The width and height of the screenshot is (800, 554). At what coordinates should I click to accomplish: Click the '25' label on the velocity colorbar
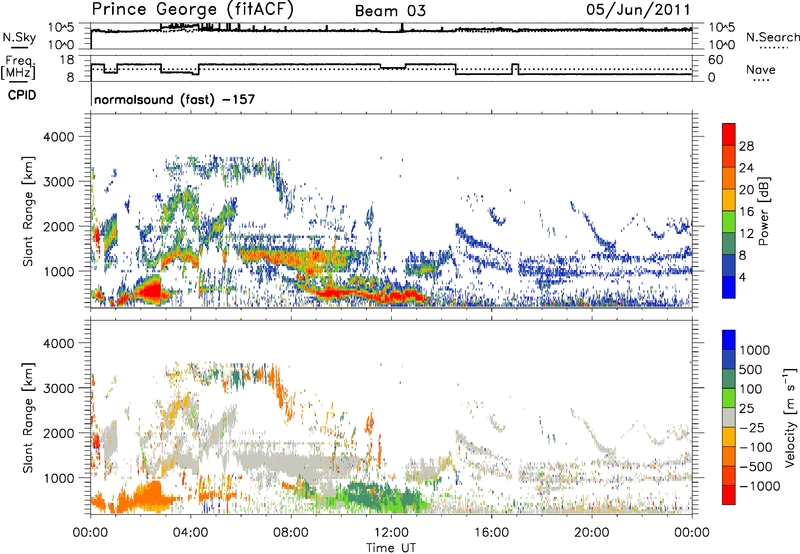746,408
